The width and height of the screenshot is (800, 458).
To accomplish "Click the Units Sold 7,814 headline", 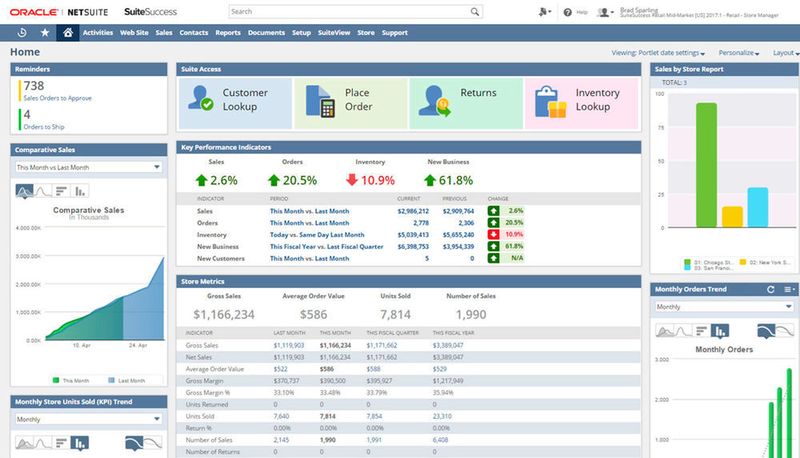I will click(x=395, y=315).
